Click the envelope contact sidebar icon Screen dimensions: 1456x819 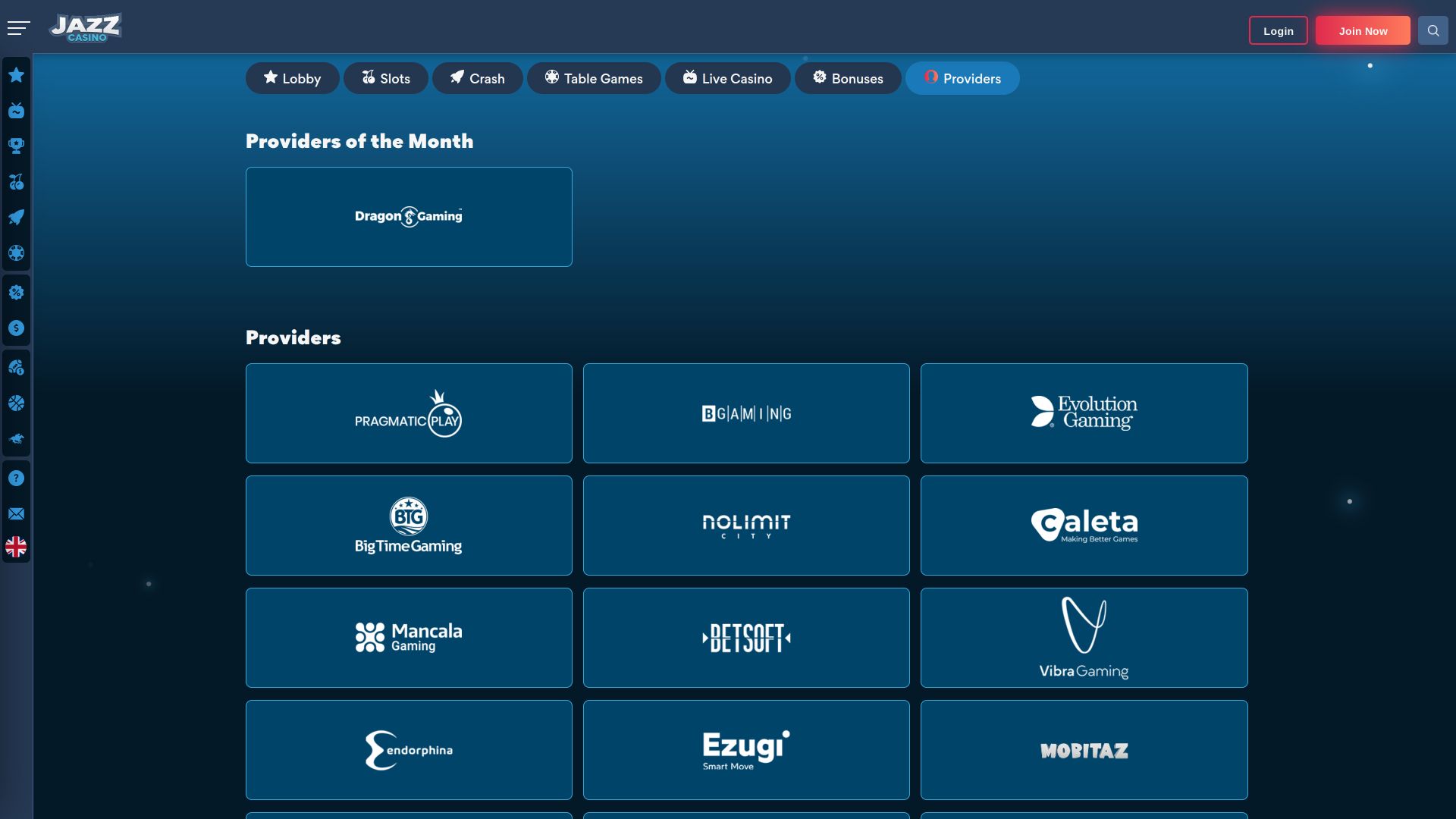(16, 514)
